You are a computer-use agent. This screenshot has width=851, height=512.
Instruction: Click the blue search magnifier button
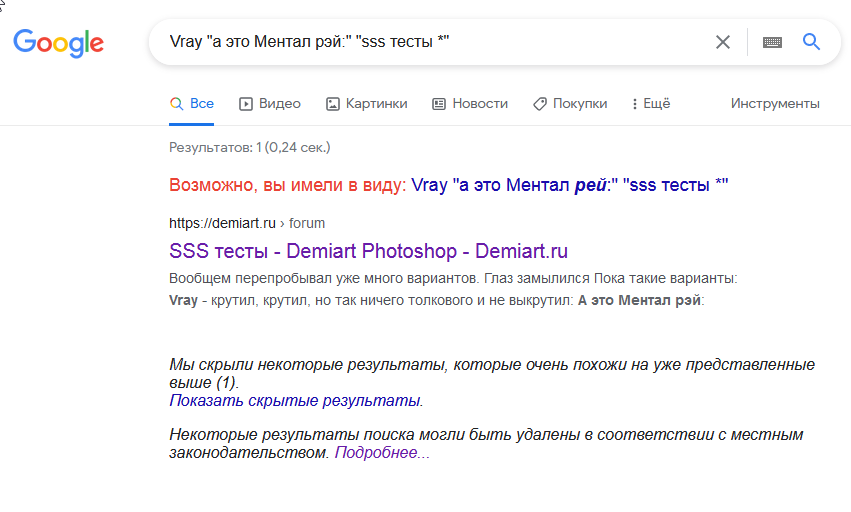tap(811, 42)
